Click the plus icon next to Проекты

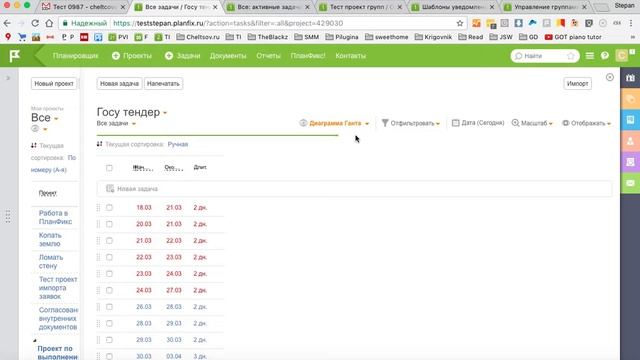coord(116,56)
